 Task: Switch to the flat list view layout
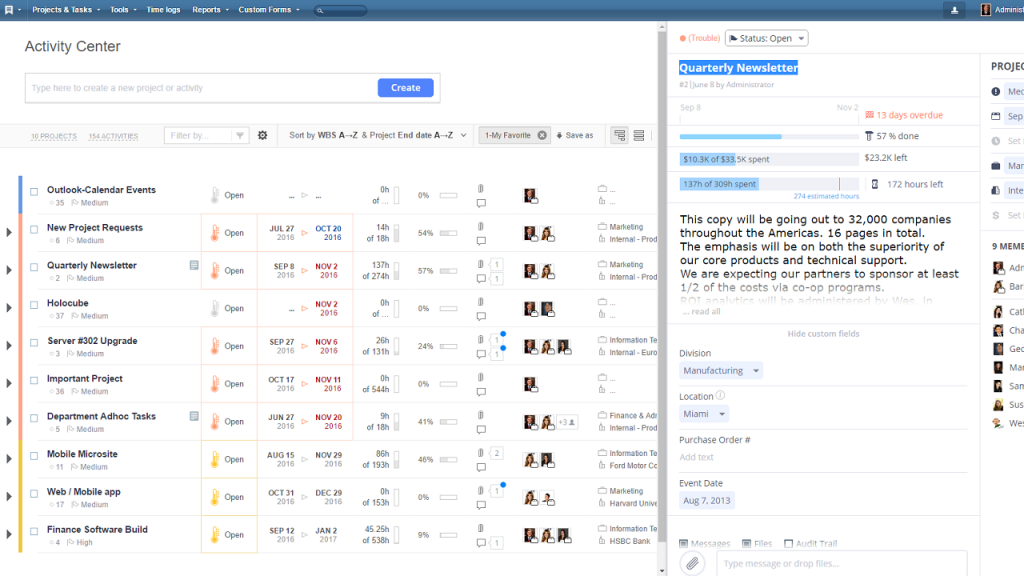coord(639,135)
